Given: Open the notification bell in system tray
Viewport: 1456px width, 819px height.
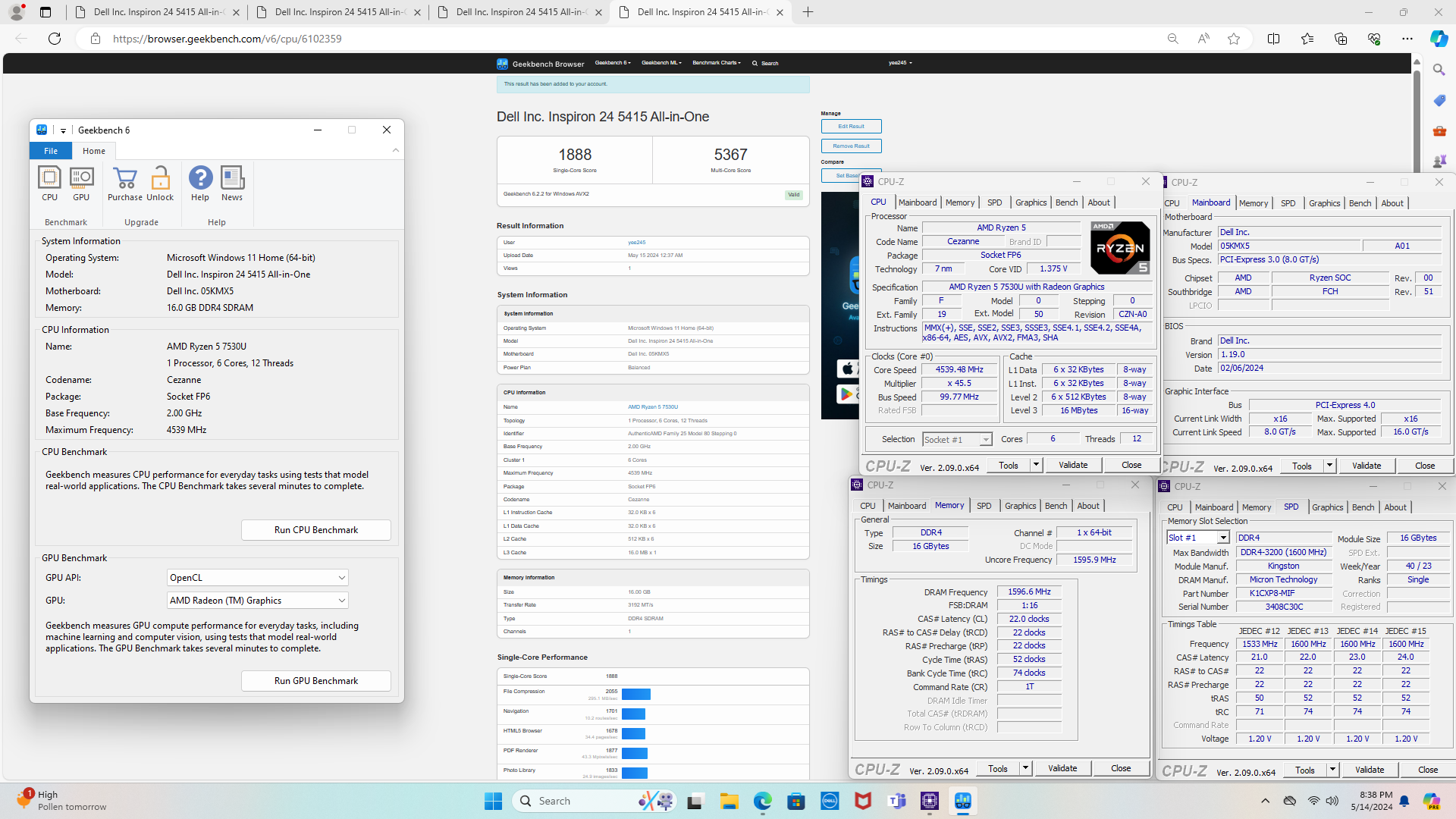Looking at the screenshot, I should click(x=1404, y=801).
